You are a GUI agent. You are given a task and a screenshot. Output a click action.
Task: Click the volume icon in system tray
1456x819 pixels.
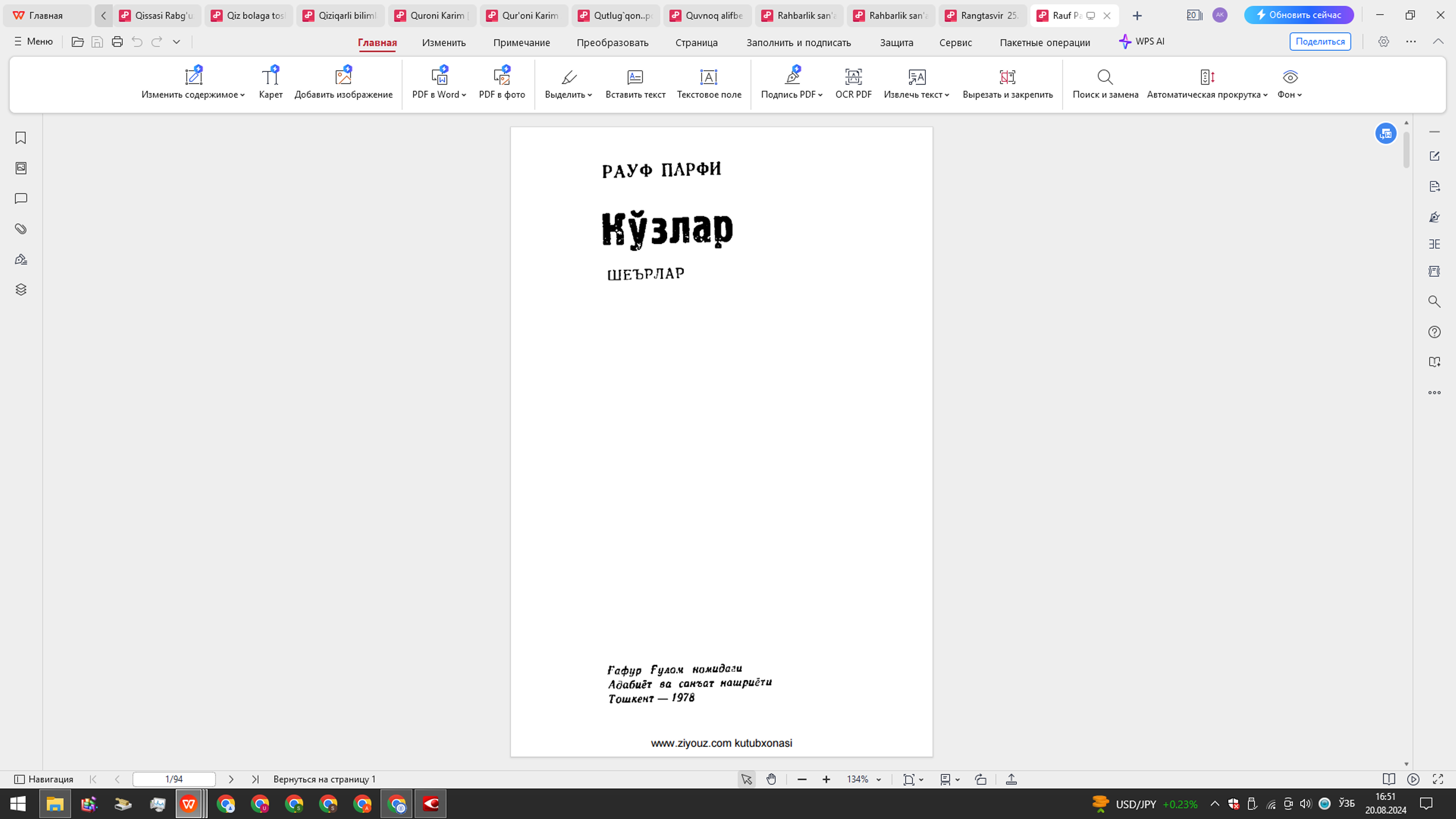tap(1305, 803)
